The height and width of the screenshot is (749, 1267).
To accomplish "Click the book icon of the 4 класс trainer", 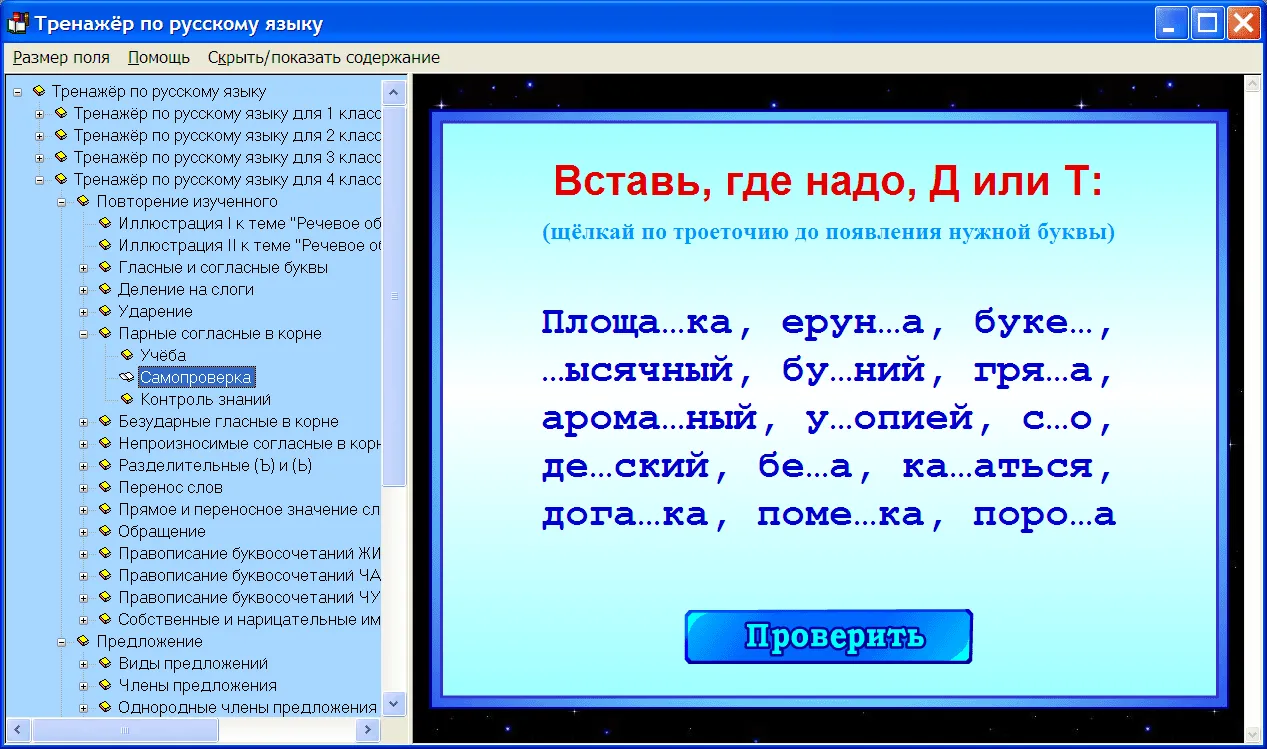I will [61, 179].
